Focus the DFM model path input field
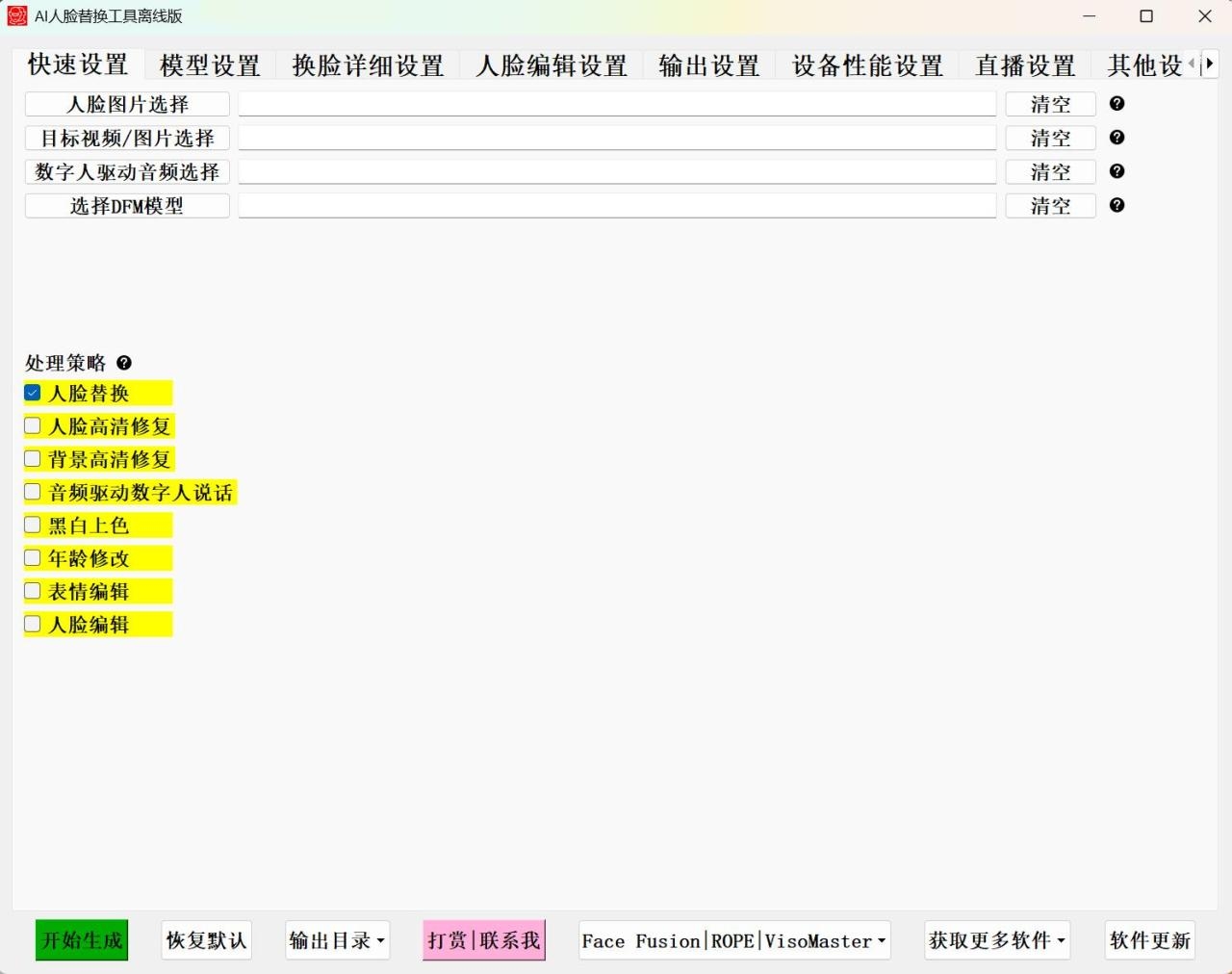Screen dimensions: 1232x974 (617, 205)
